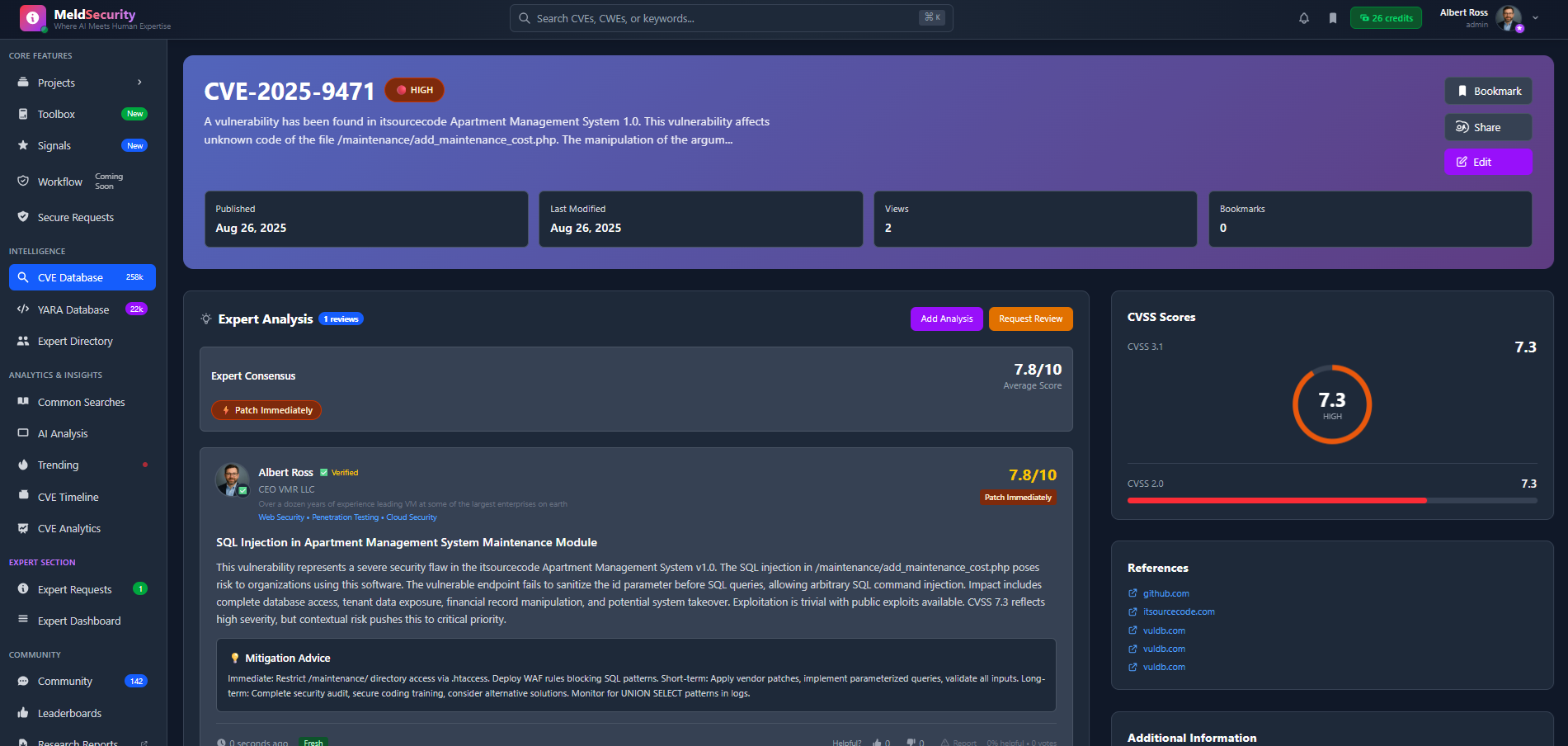Click the Patch Immediately consensus tag

266,410
